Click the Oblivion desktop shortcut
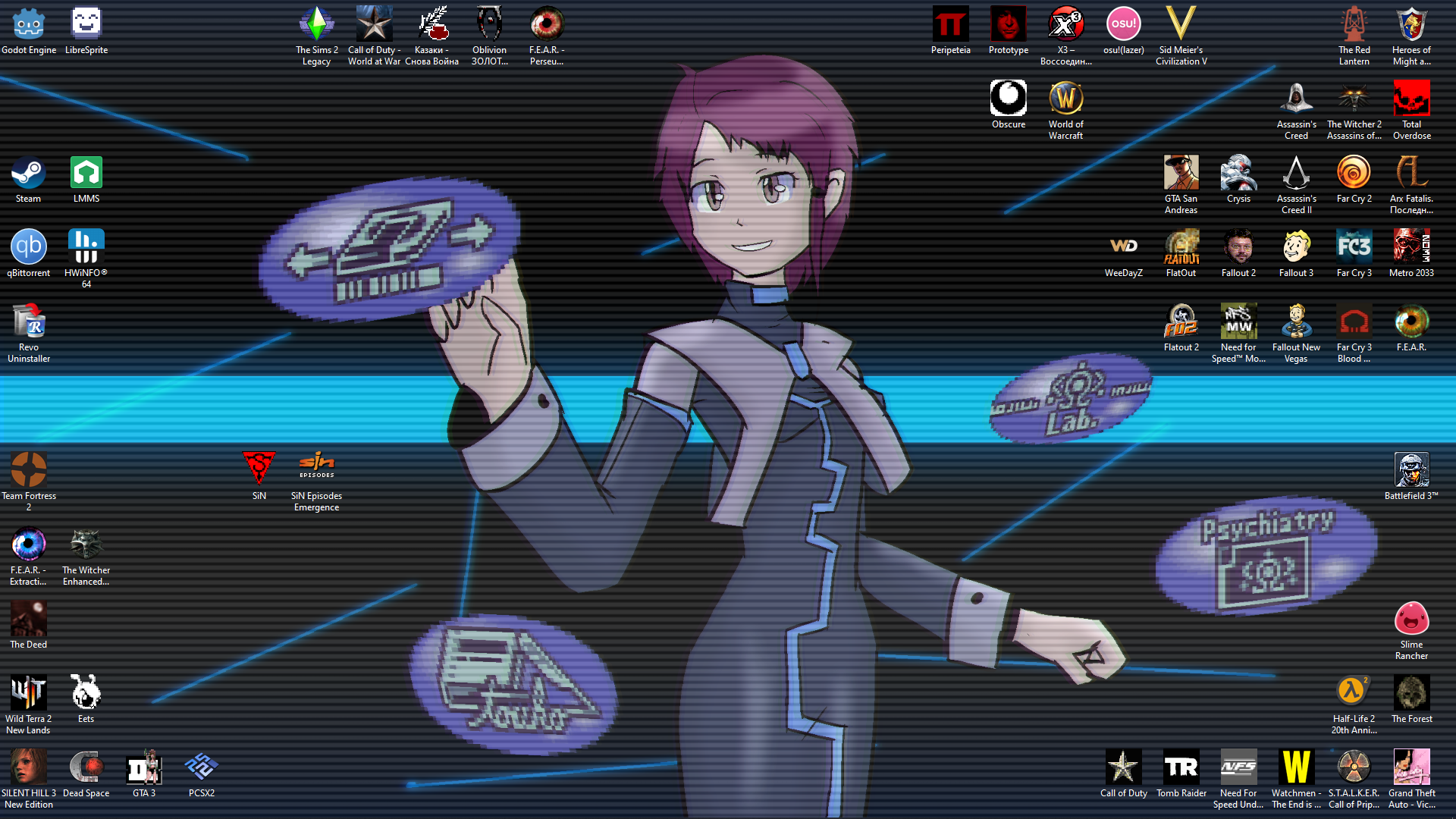The height and width of the screenshot is (819, 1456). [490, 36]
